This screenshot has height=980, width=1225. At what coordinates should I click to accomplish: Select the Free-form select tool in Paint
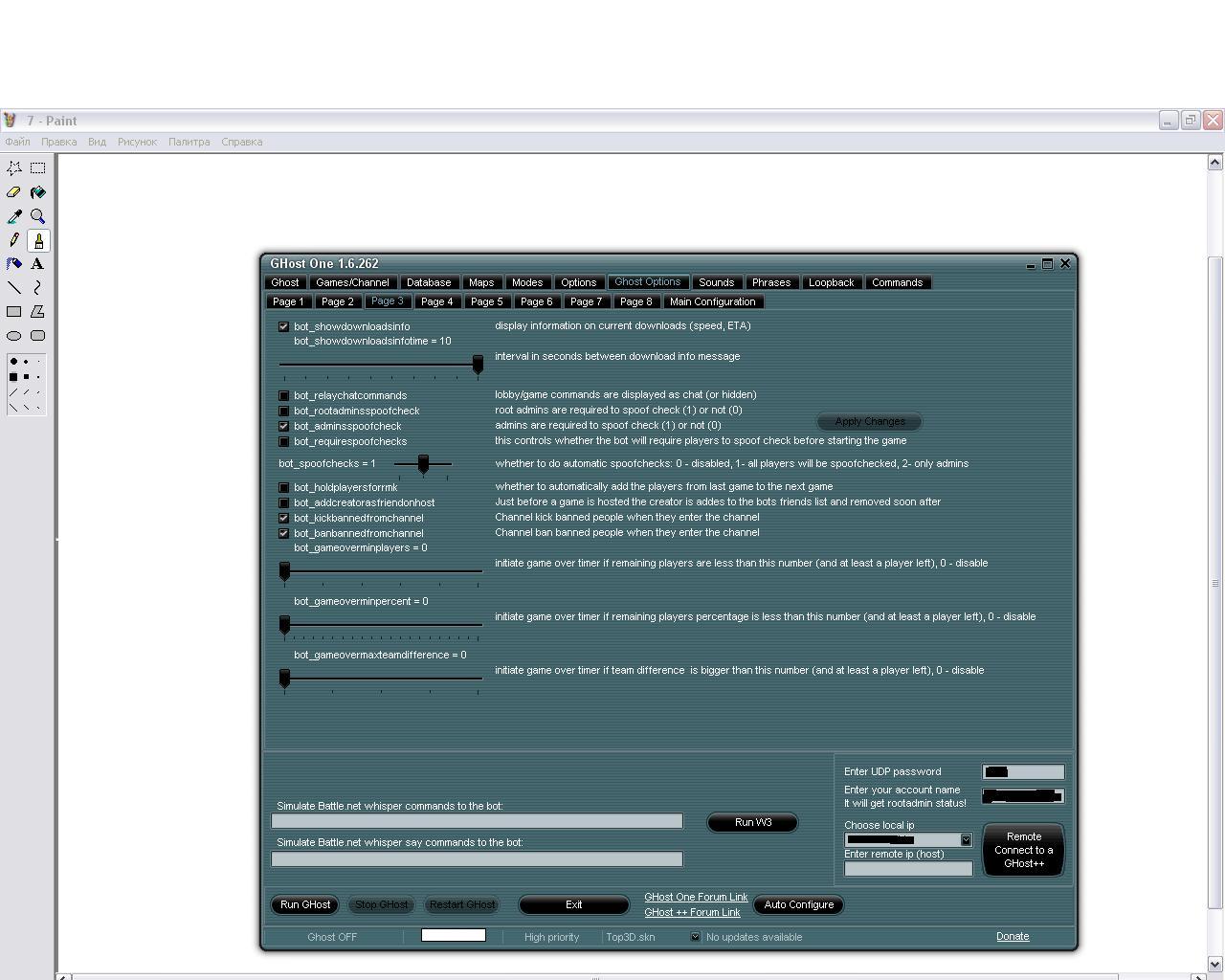tap(14, 167)
